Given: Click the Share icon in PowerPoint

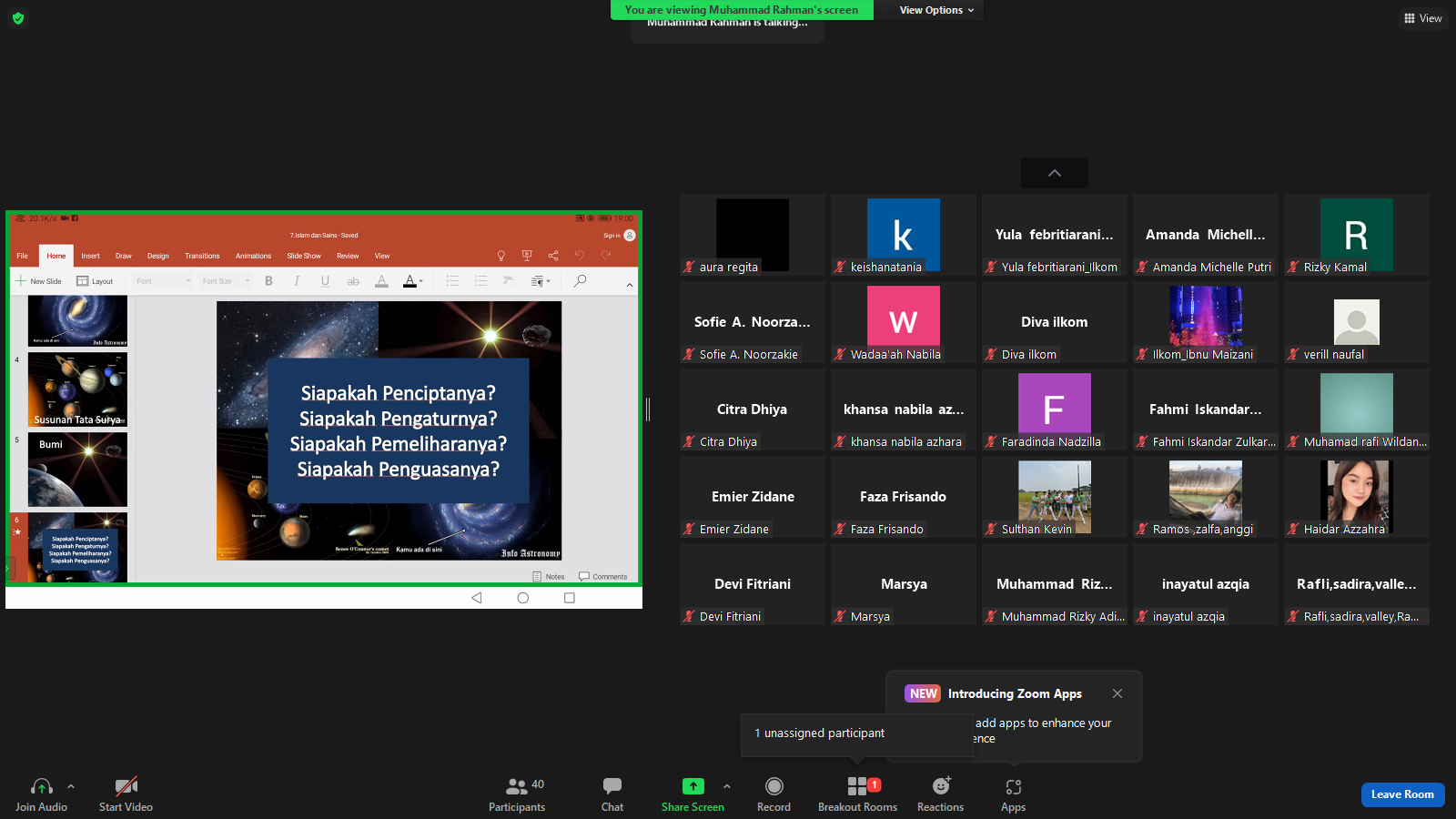Looking at the screenshot, I should (x=553, y=256).
